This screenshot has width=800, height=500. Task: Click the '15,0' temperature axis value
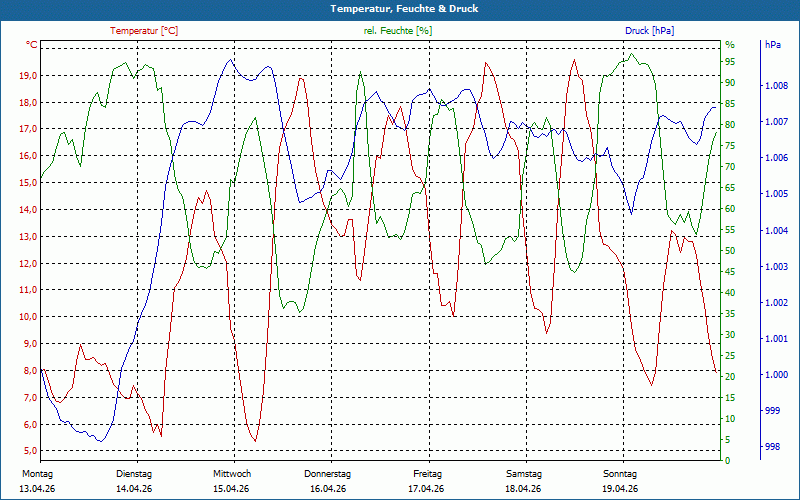[28, 183]
